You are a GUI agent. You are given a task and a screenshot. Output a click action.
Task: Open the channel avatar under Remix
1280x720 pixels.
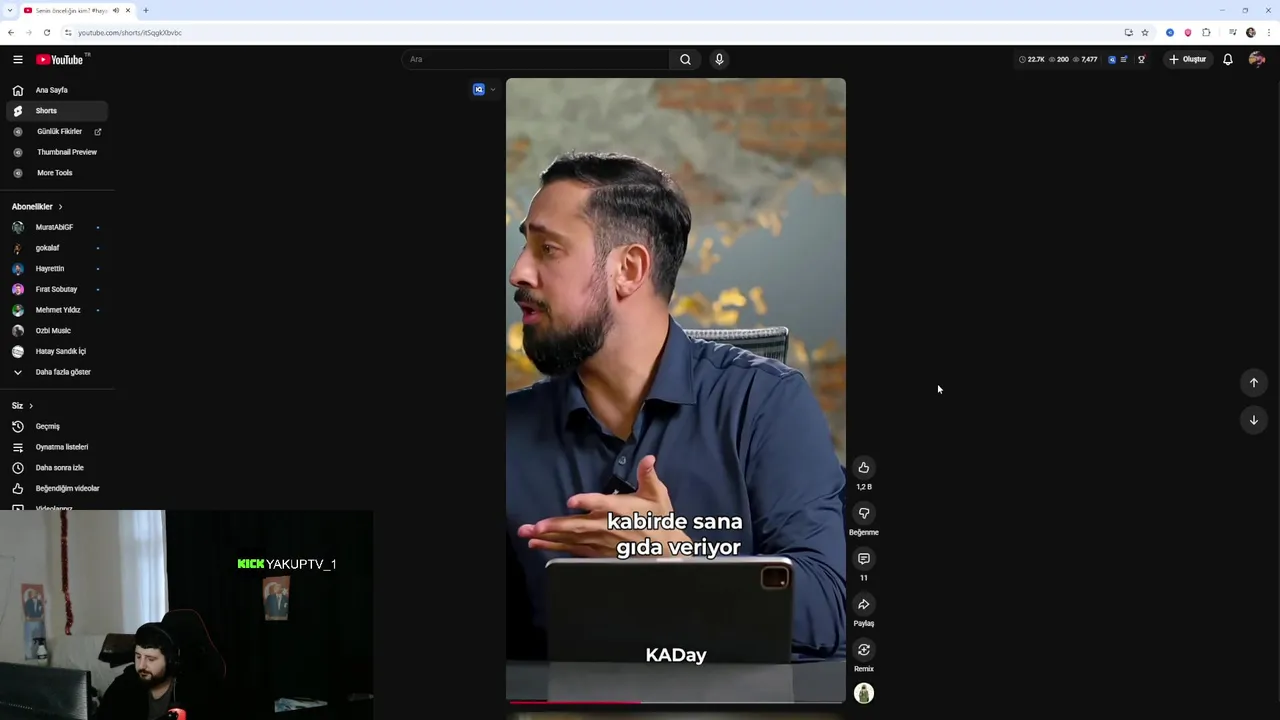pos(864,693)
